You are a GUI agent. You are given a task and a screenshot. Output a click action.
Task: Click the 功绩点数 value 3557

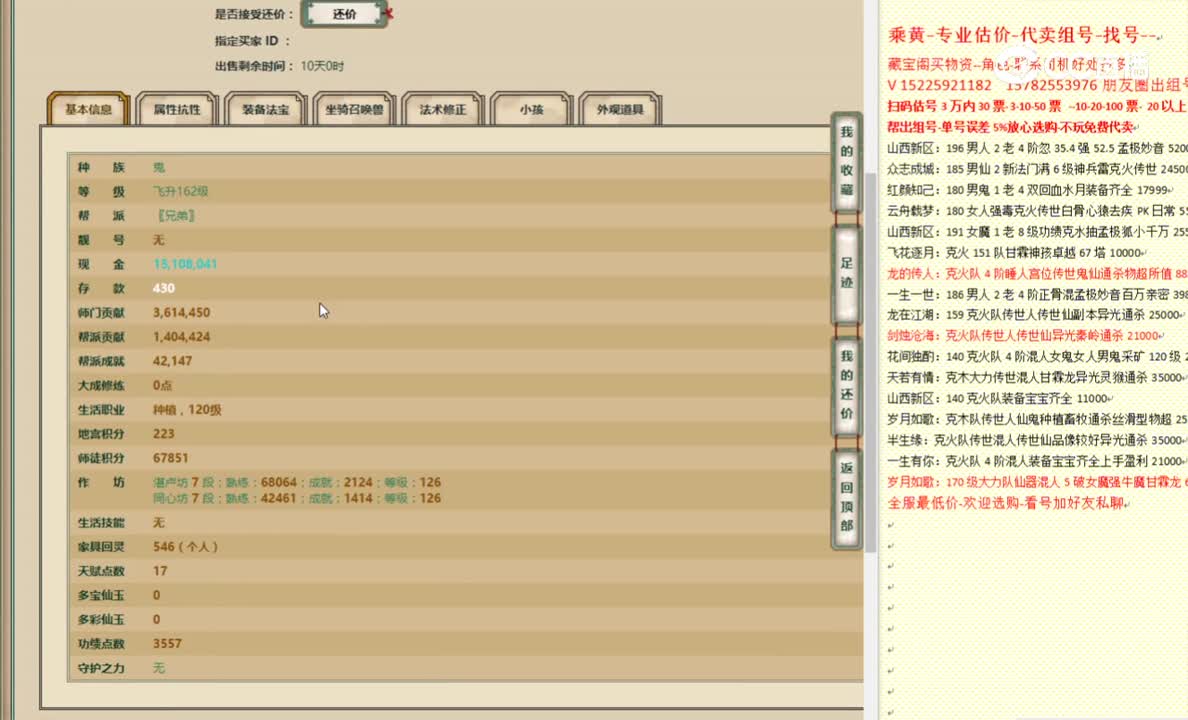point(167,643)
